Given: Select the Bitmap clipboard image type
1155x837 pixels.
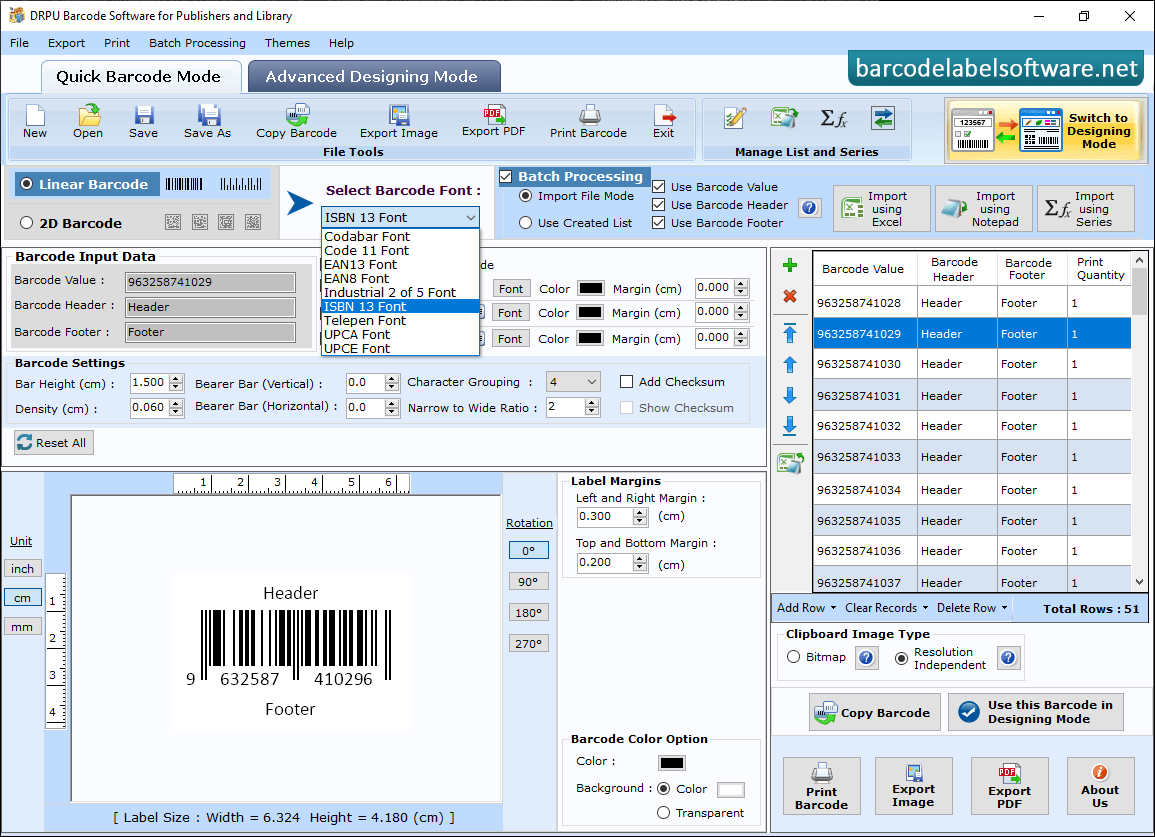Looking at the screenshot, I should coord(793,656).
